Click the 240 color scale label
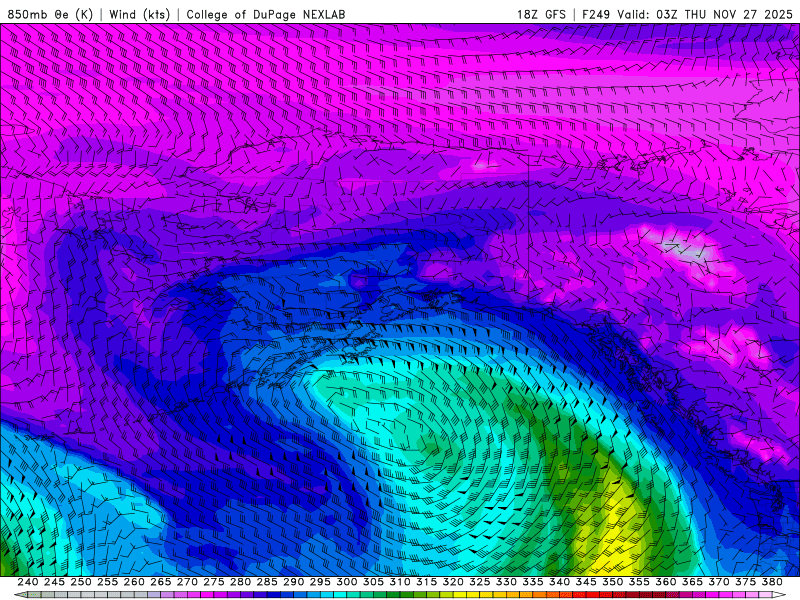This screenshot has width=800, height=600. [28, 582]
